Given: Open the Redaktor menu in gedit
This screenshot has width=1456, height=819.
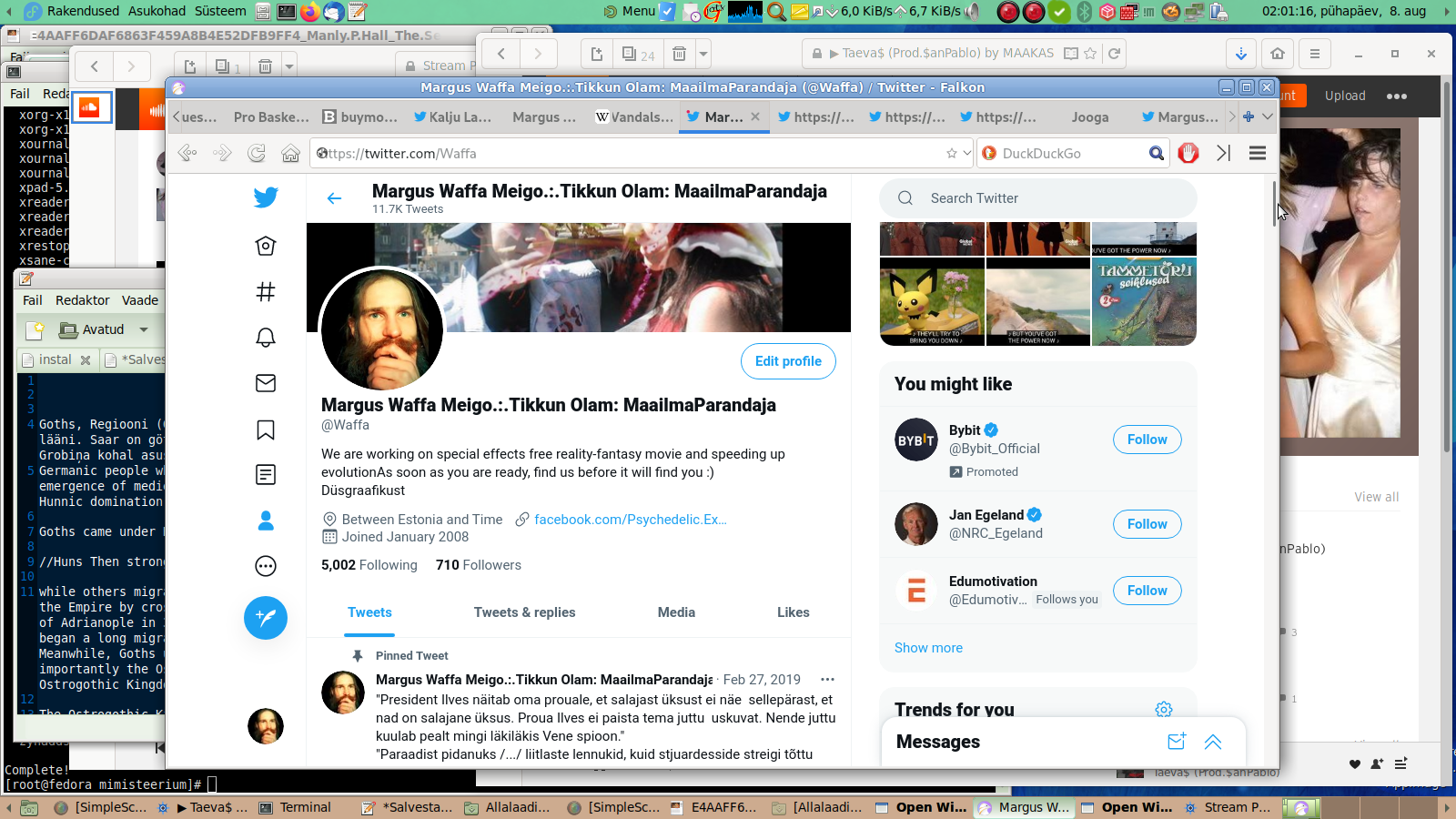Looking at the screenshot, I should [82, 300].
